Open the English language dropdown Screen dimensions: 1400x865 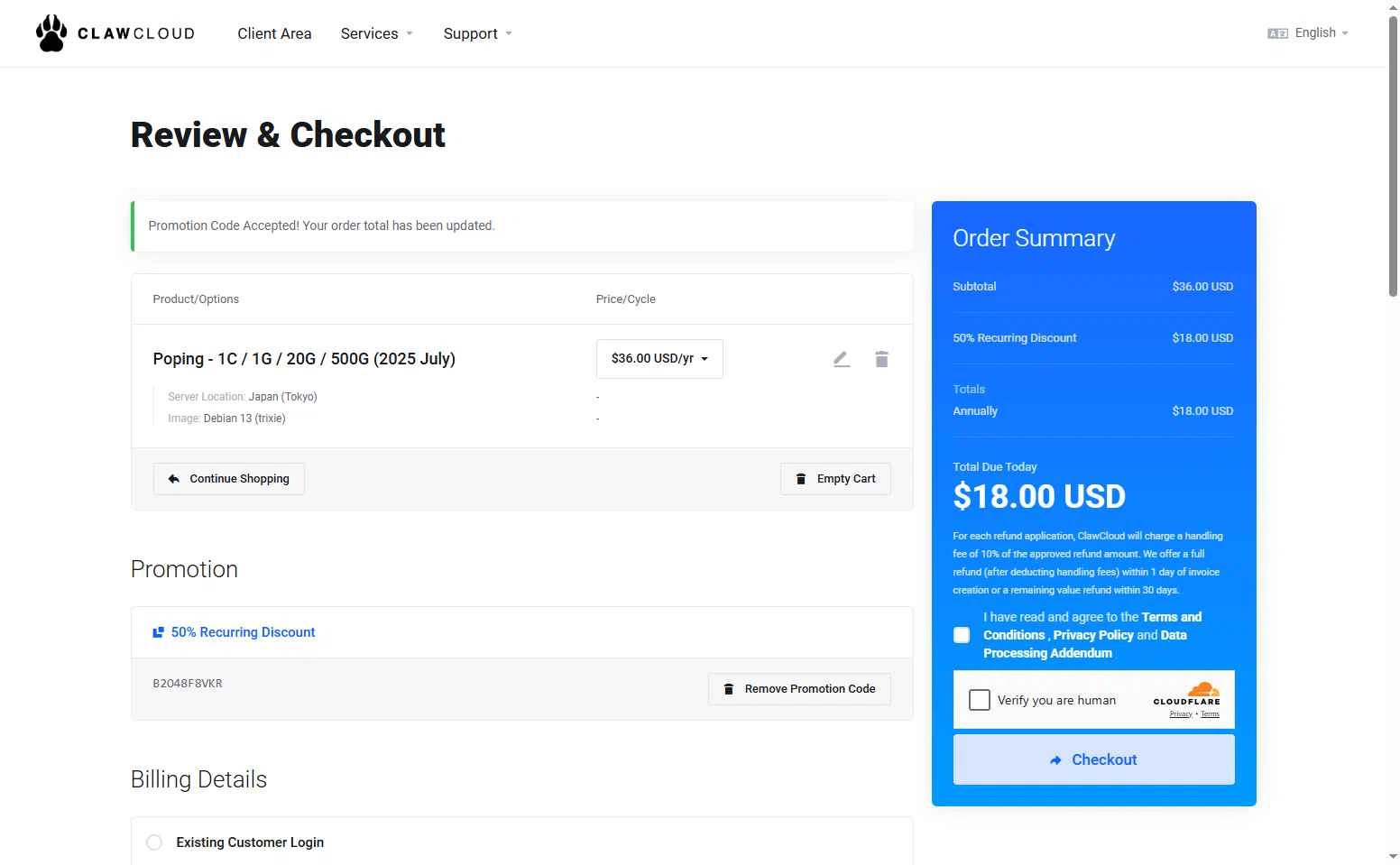[x=1322, y=32]
